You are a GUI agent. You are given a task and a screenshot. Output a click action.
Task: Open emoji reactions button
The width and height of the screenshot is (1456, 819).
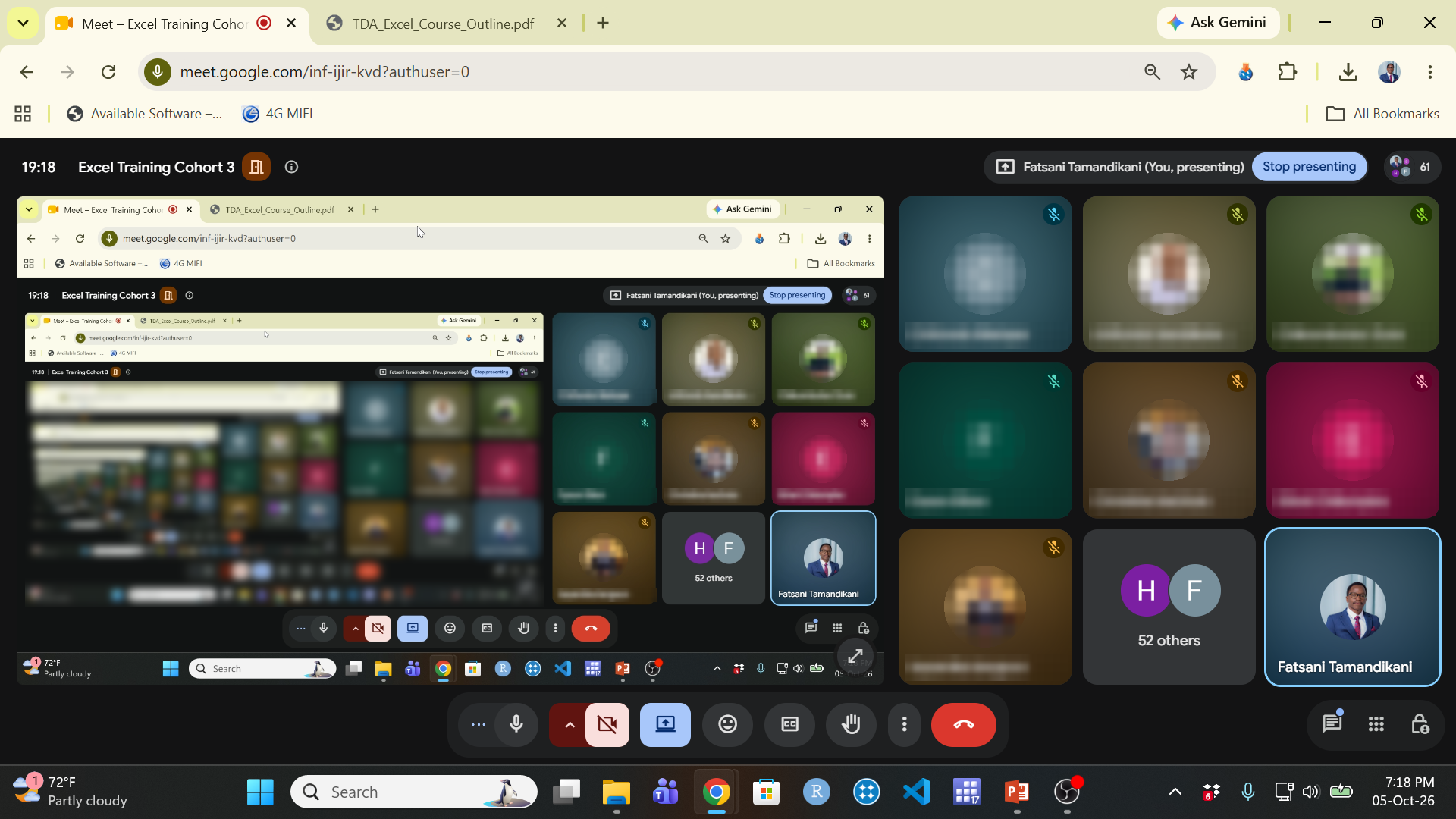(x=728, y=724)
